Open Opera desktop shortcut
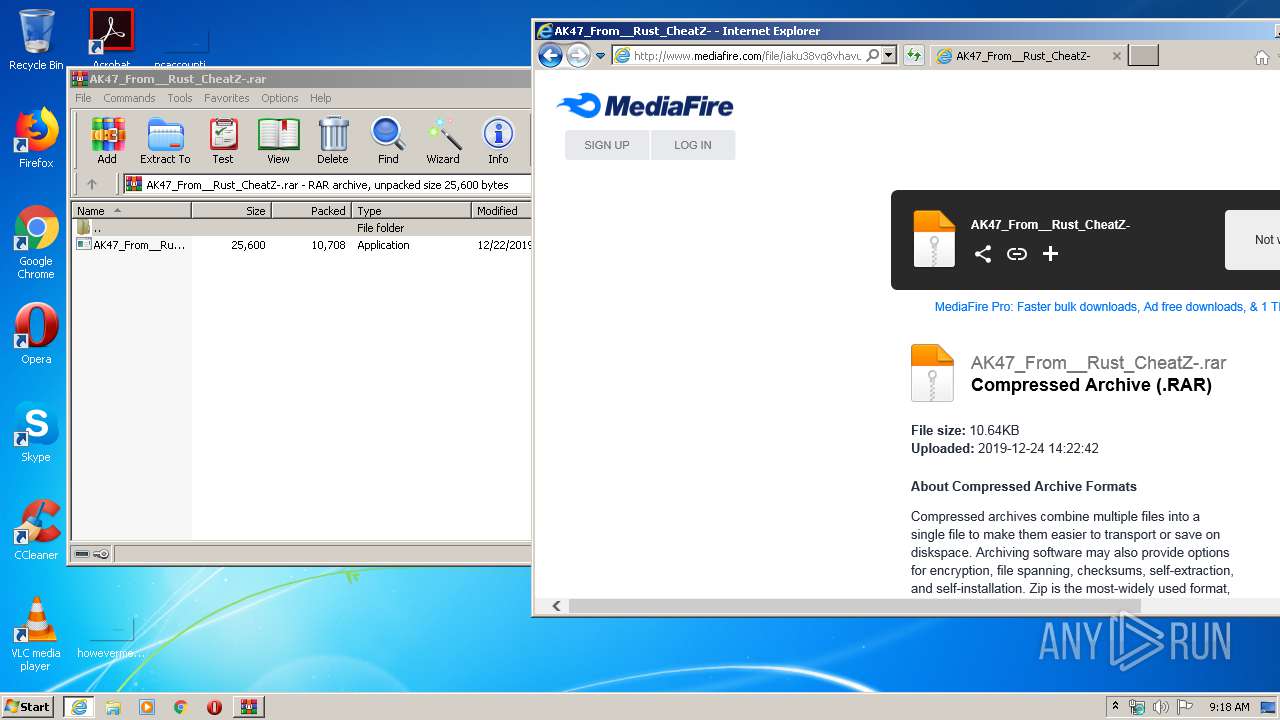Image resolution: width=1280 pixels, height=720 pixels. pos(36,334)
